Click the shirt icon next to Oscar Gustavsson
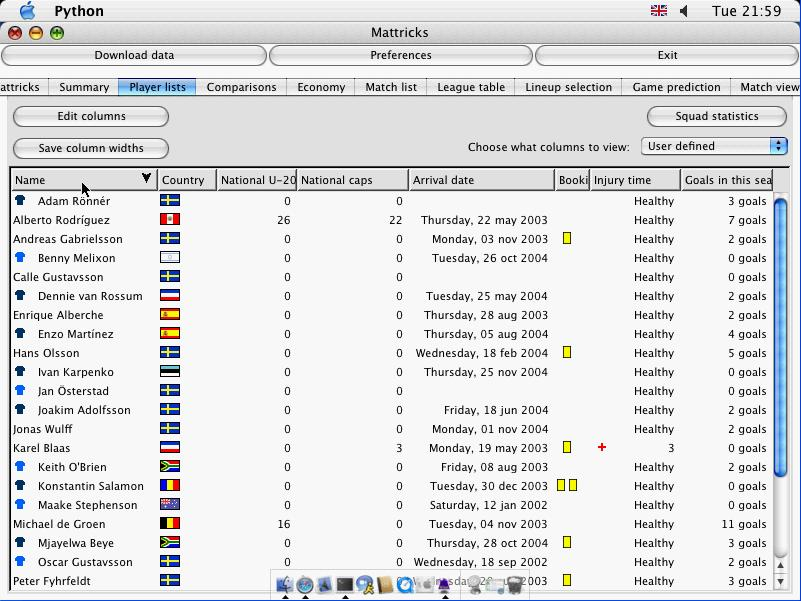This screenshot has width=801, height=601. (20, 561)
